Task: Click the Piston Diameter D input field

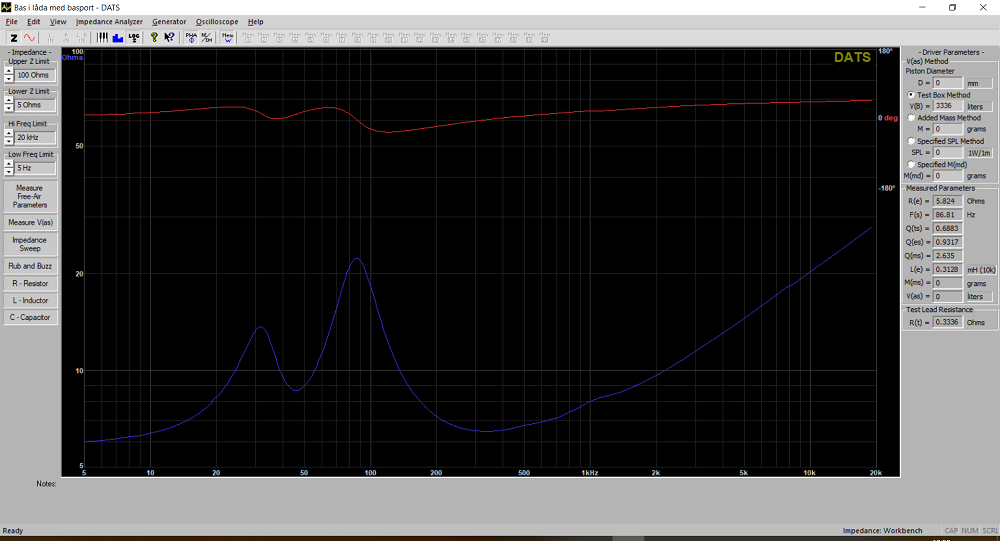Action: point(948,83)
